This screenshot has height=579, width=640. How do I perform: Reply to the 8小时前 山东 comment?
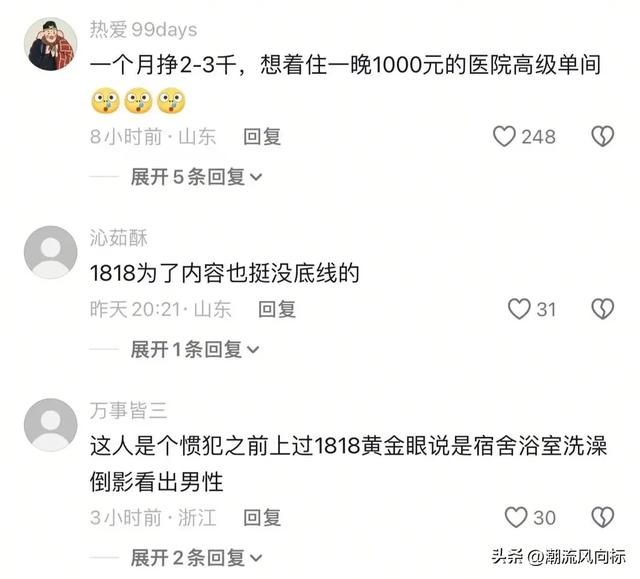click(x=262, y=137)
